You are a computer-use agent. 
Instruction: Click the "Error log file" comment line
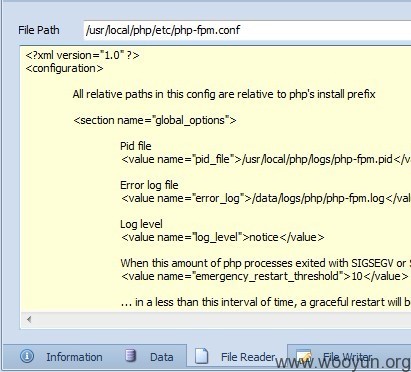coord(149,185)
